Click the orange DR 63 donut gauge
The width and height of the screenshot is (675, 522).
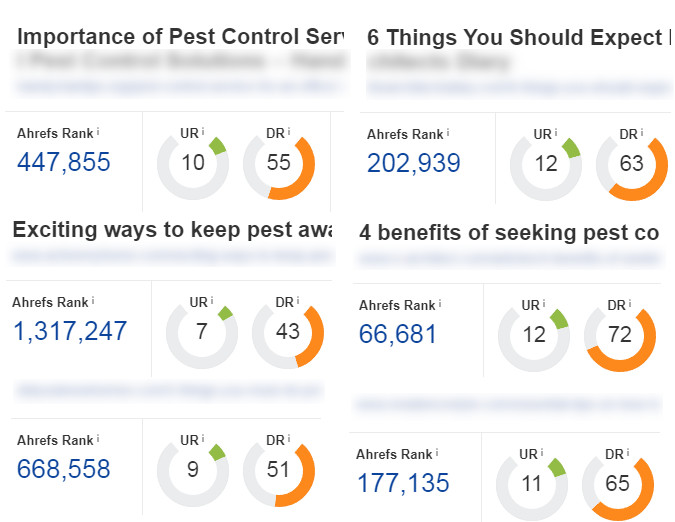[x=632, y=163]
